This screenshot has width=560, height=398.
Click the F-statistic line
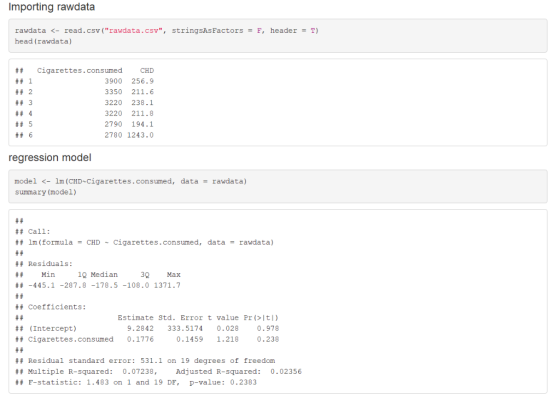coord(142,382)
